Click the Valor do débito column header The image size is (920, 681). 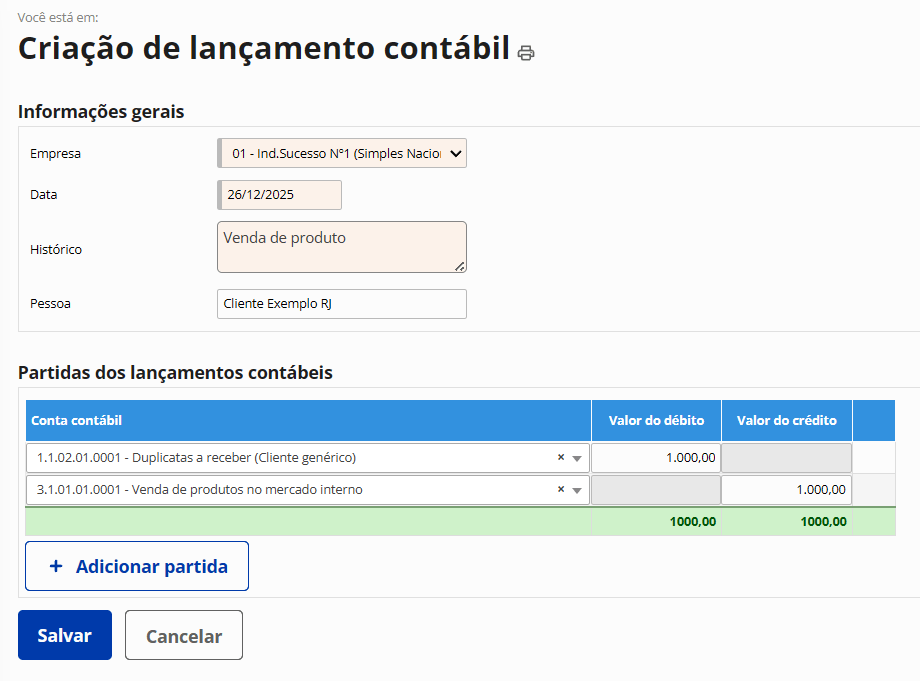[656, 421]
